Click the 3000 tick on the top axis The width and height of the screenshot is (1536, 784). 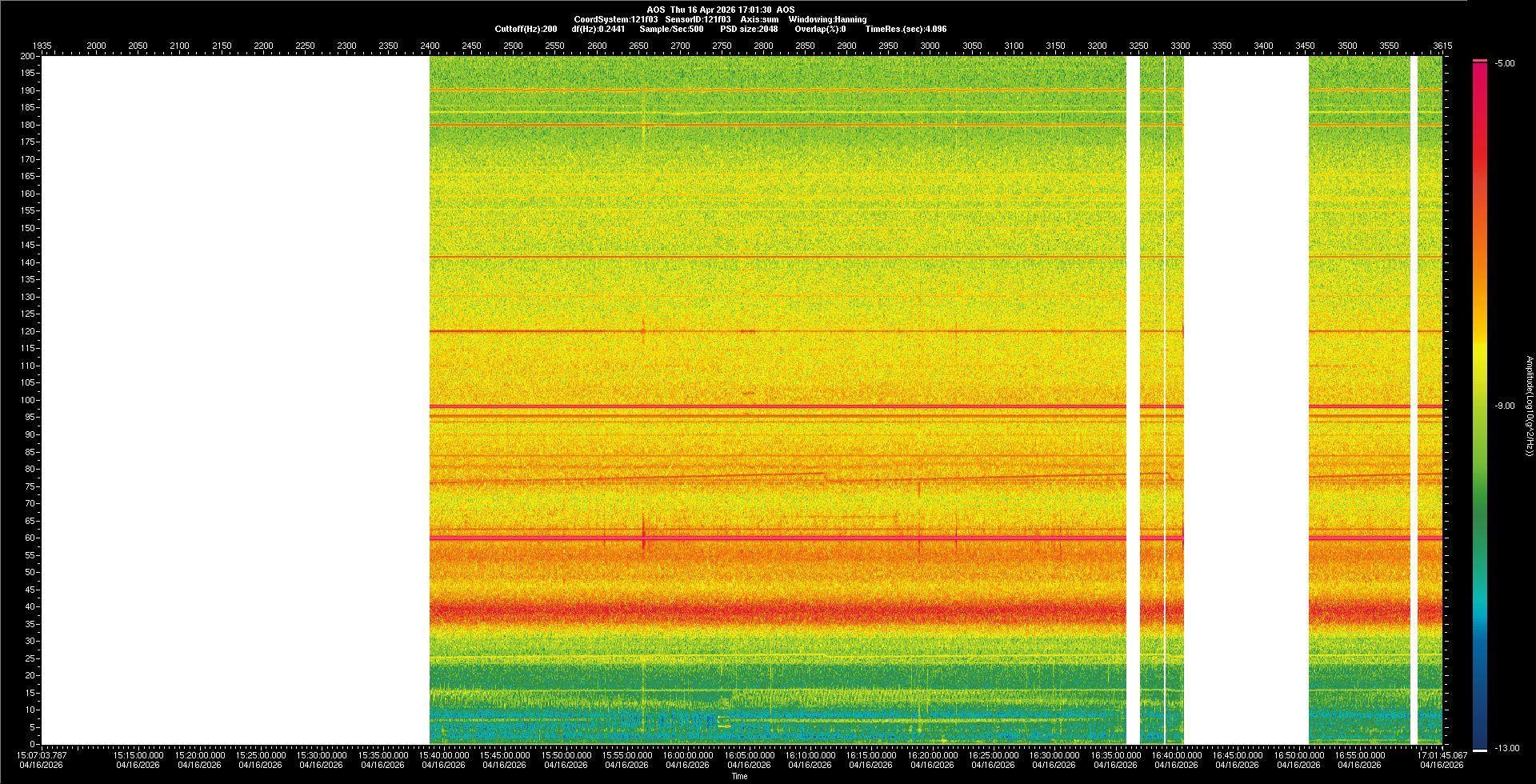click(930, 46)
